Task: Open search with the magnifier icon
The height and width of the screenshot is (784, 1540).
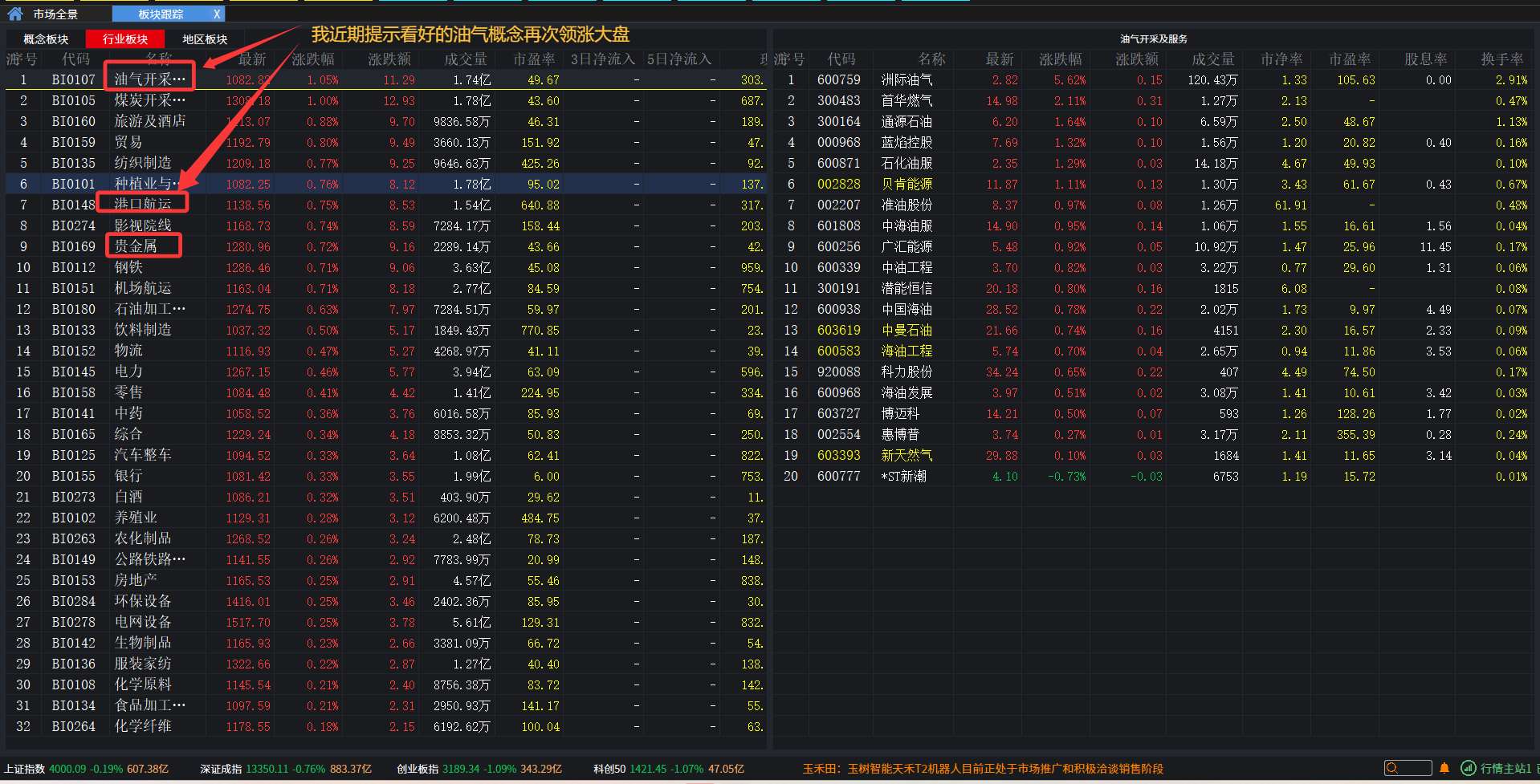Action: tap(1391, 768)
